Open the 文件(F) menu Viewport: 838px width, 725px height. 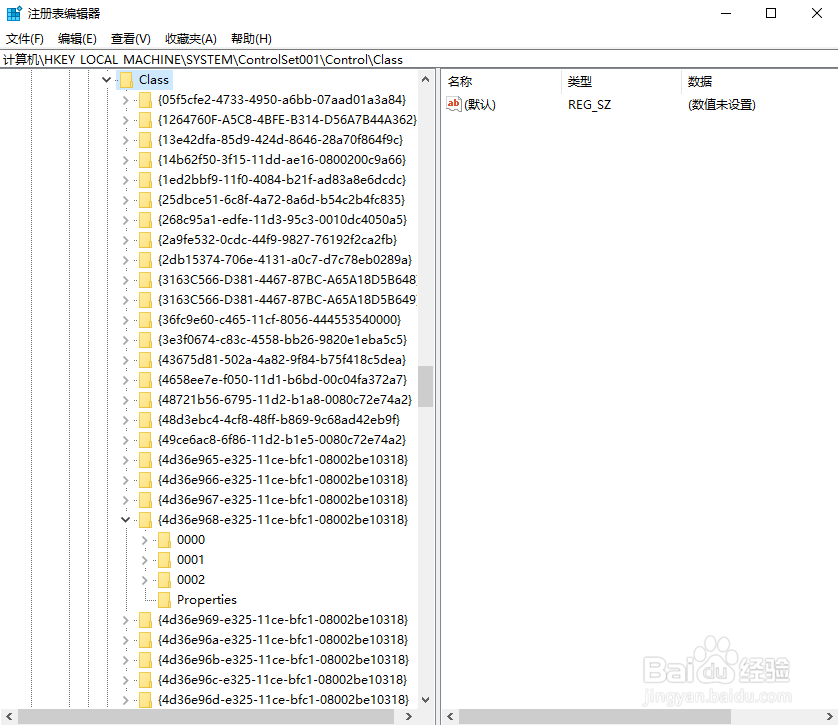point(25,39)
